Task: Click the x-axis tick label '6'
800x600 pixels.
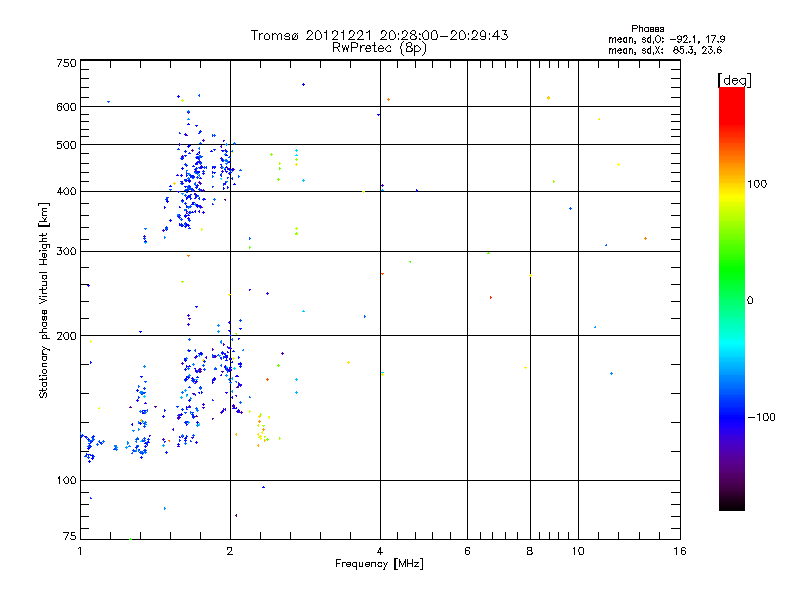Action: click(467, 551)
